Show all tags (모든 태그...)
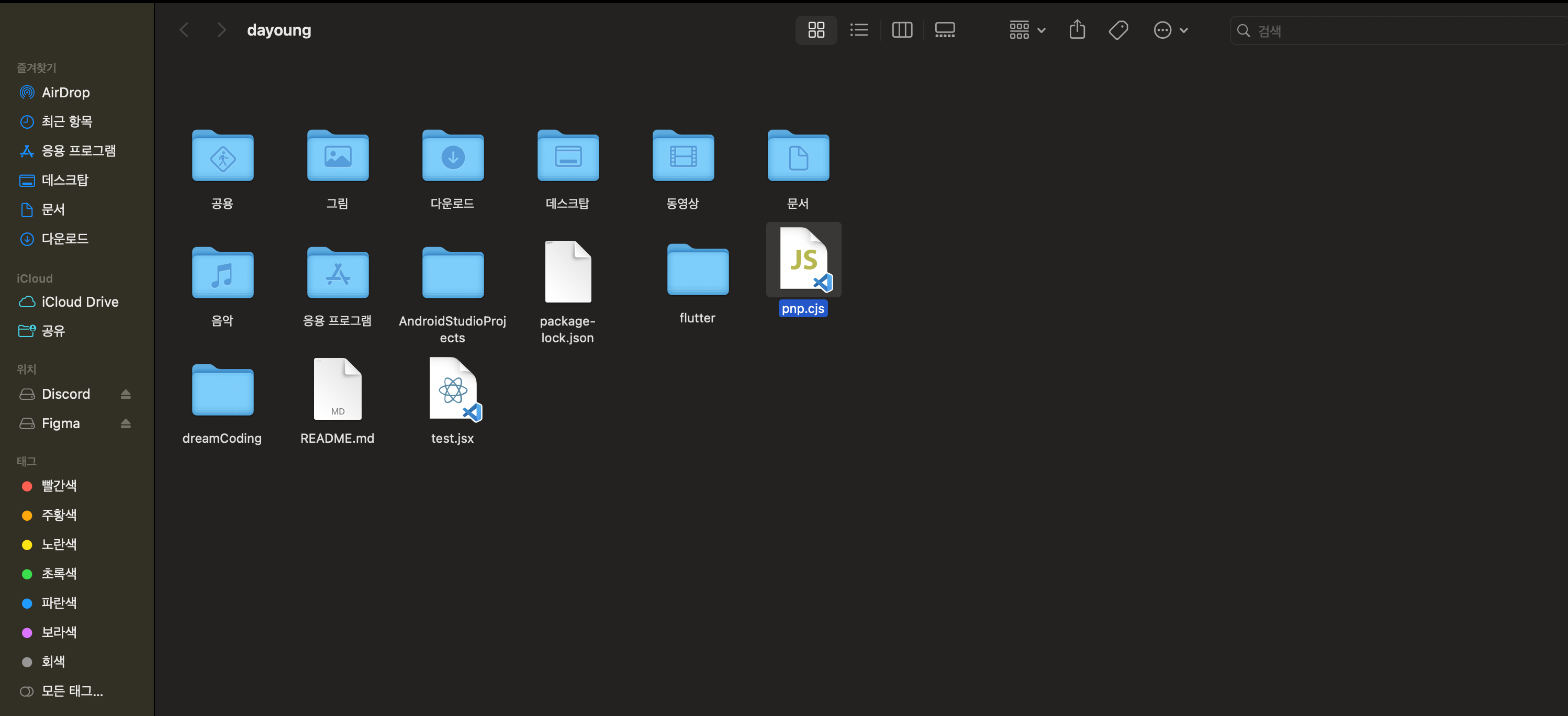 71,691
